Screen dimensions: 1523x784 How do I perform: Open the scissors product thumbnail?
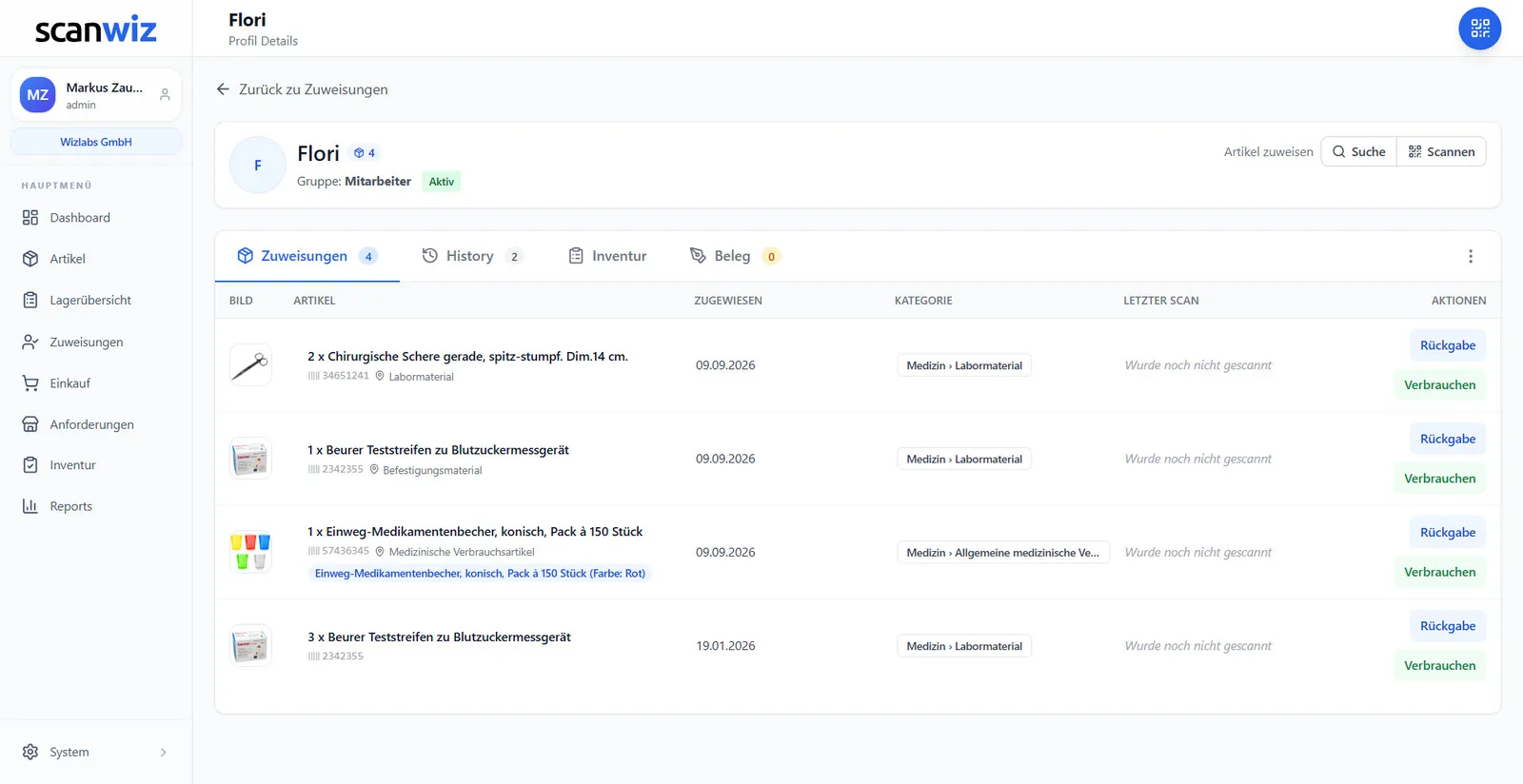point(250,364)
